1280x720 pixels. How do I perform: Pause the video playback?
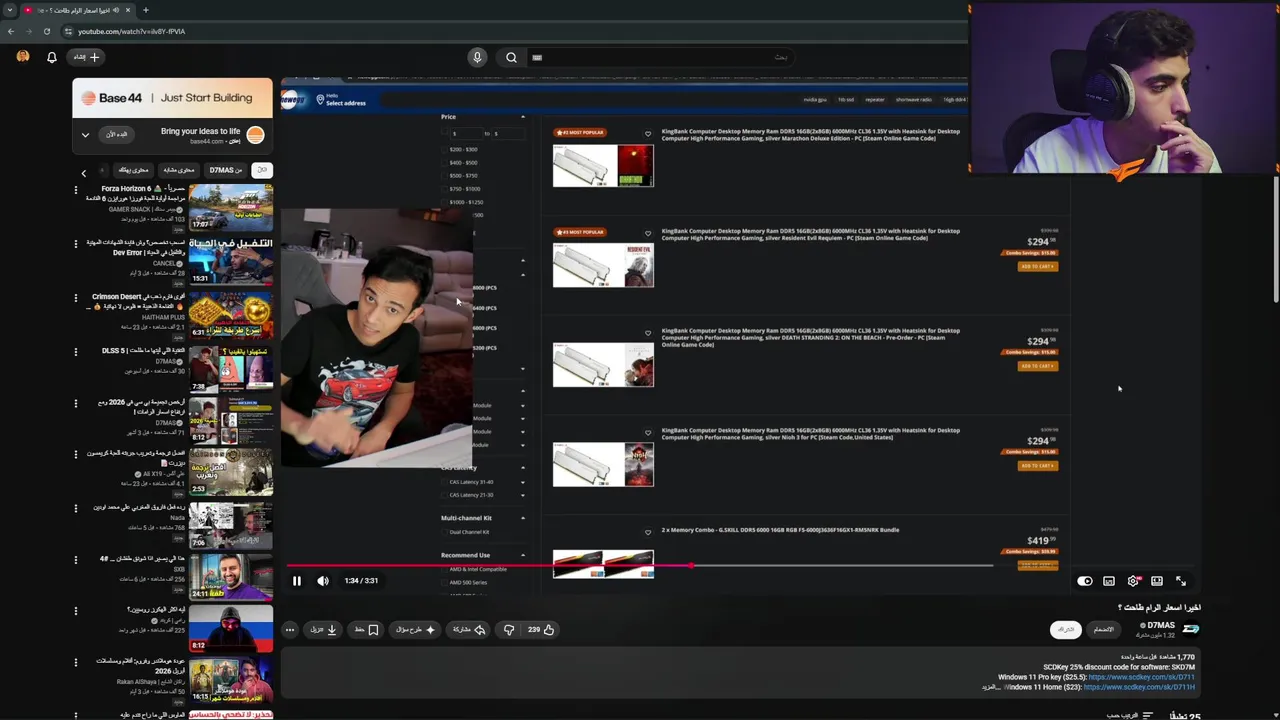tap(297, 581)
